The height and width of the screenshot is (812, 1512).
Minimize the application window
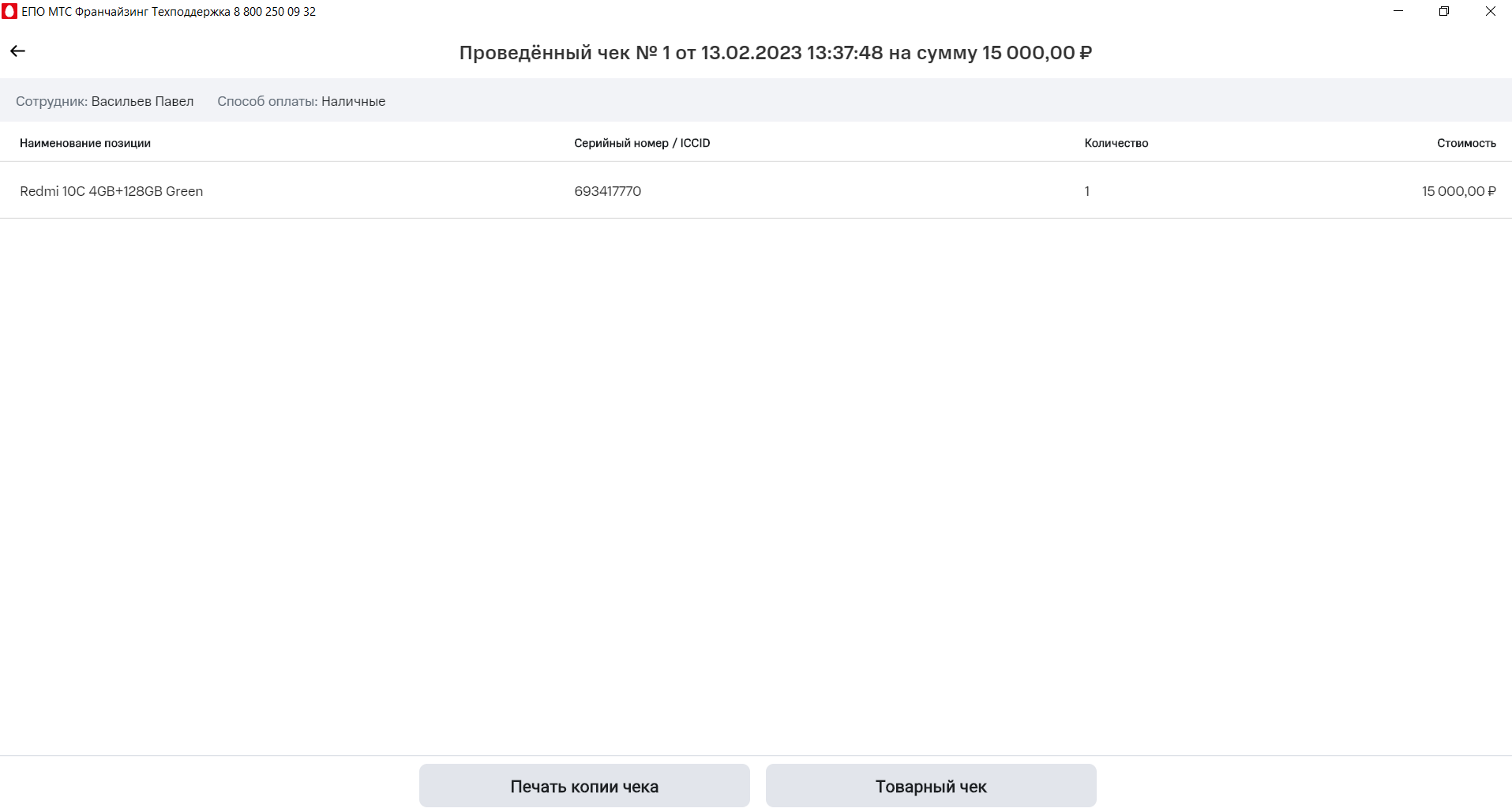coord(1398,11)
